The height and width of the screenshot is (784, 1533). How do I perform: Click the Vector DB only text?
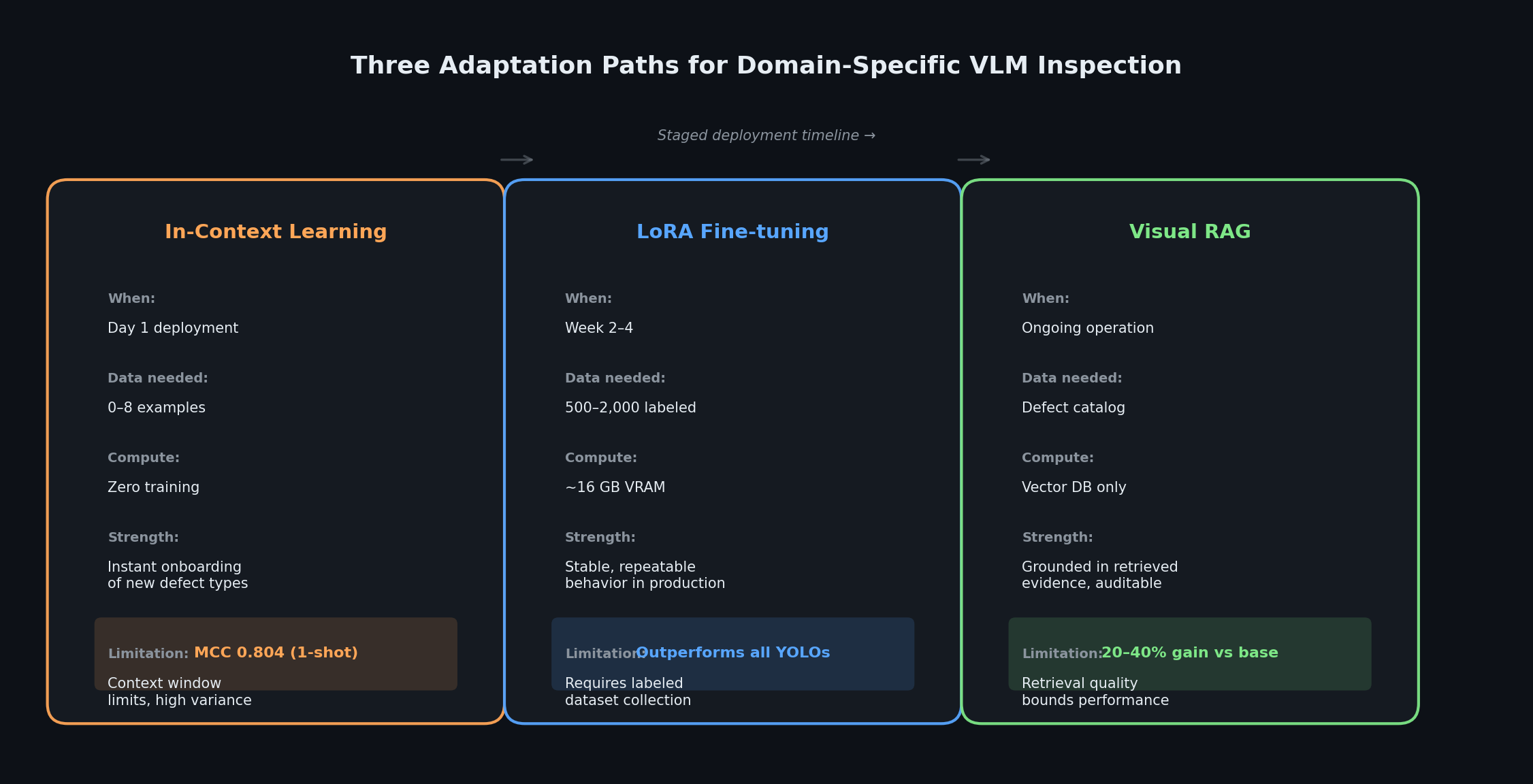point(1074,488)
